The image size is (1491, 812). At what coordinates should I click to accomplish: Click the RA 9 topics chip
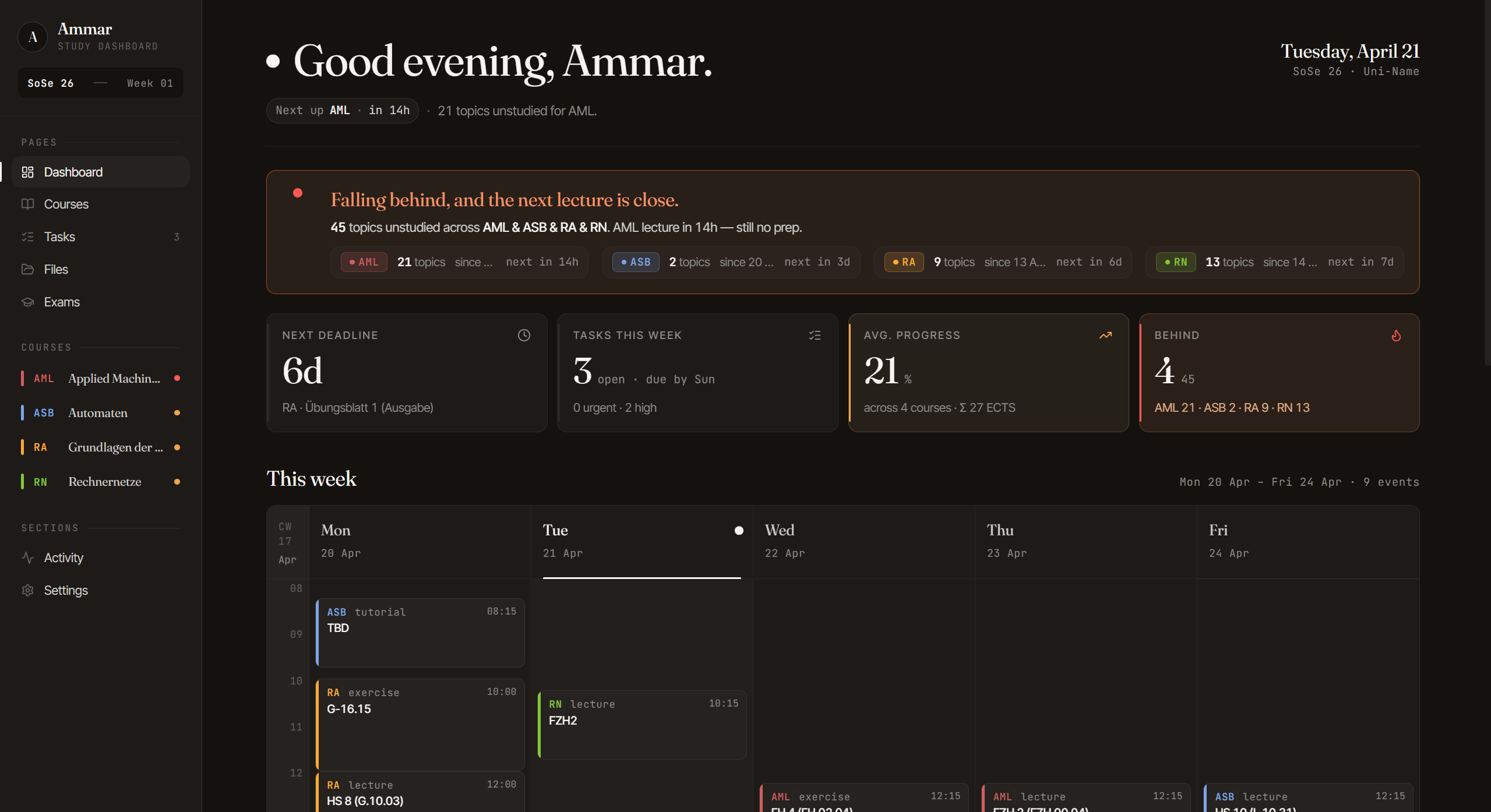(x=1002, y=262)
